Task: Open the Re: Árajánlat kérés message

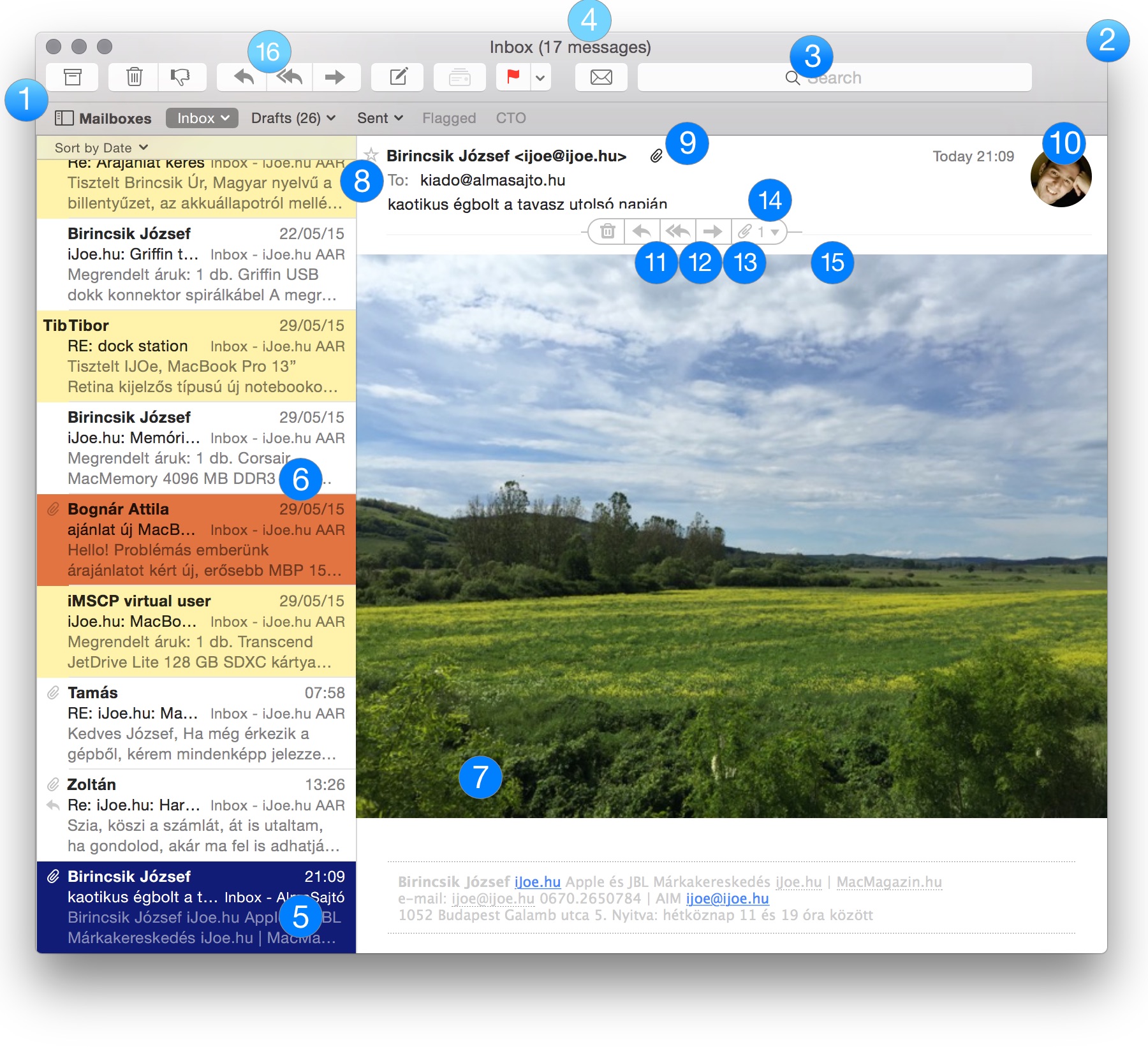Action: 196,189
